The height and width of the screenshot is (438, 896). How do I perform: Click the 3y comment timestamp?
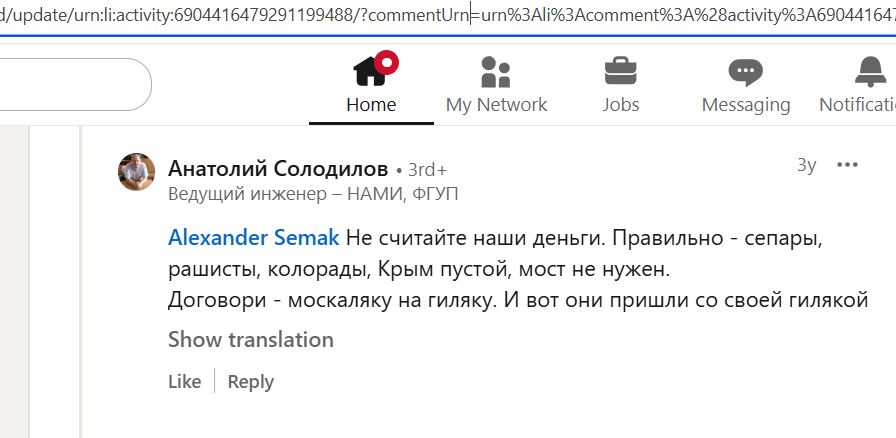[x=806, y=165]
